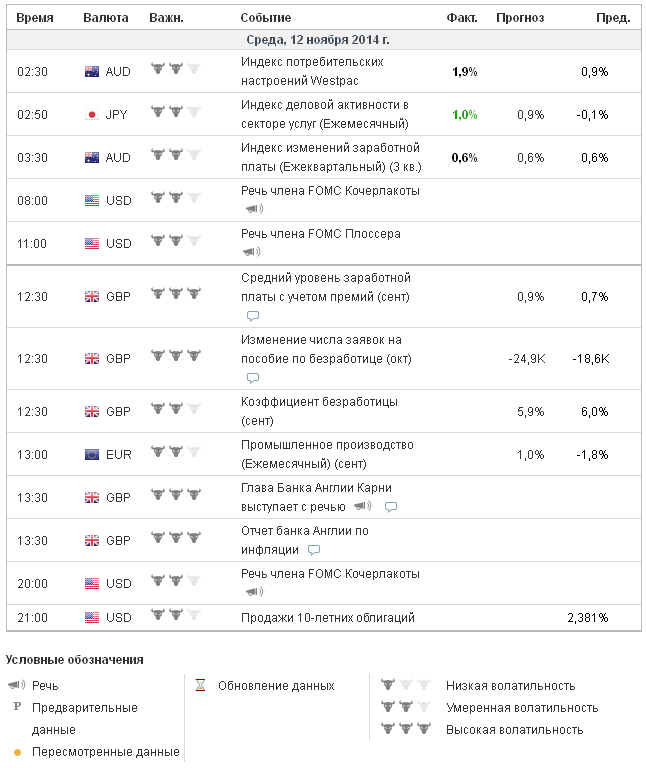Click the speech megaphone beside Карни выступает с речью
646x768 pixels.
point(363,507)
